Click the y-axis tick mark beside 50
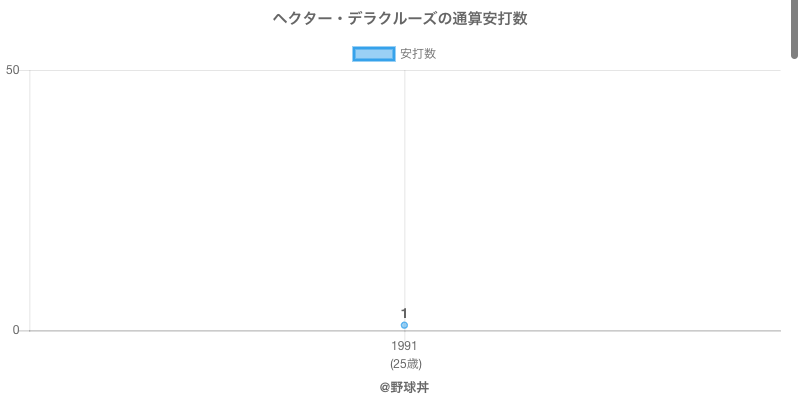 pyautogui.click(x=25, y=70)
